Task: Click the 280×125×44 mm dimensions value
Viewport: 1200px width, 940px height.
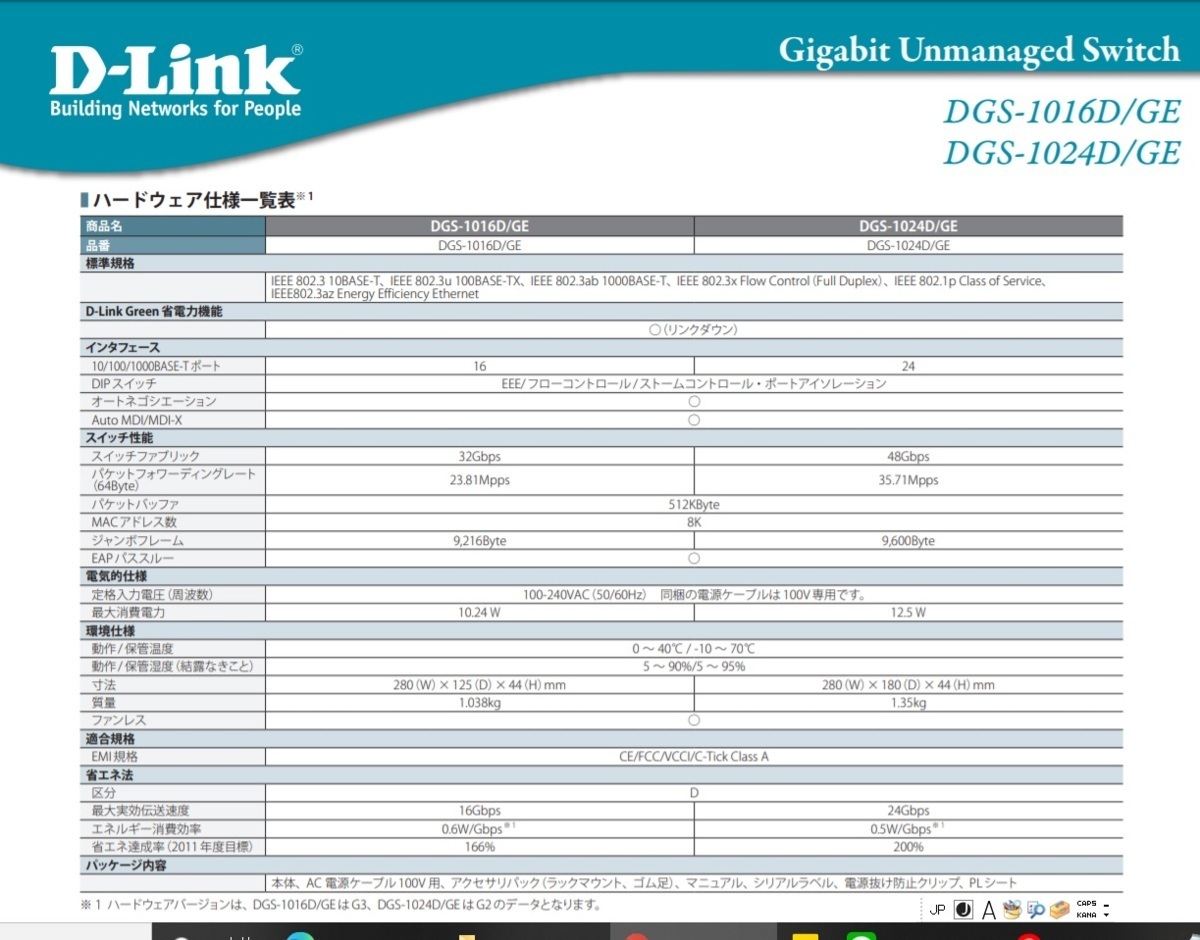Action: click(479, 685)
